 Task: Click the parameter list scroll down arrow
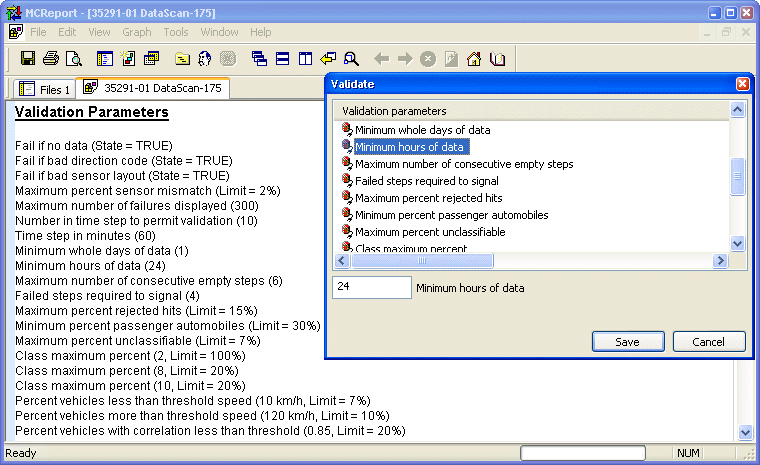[737, 243]
